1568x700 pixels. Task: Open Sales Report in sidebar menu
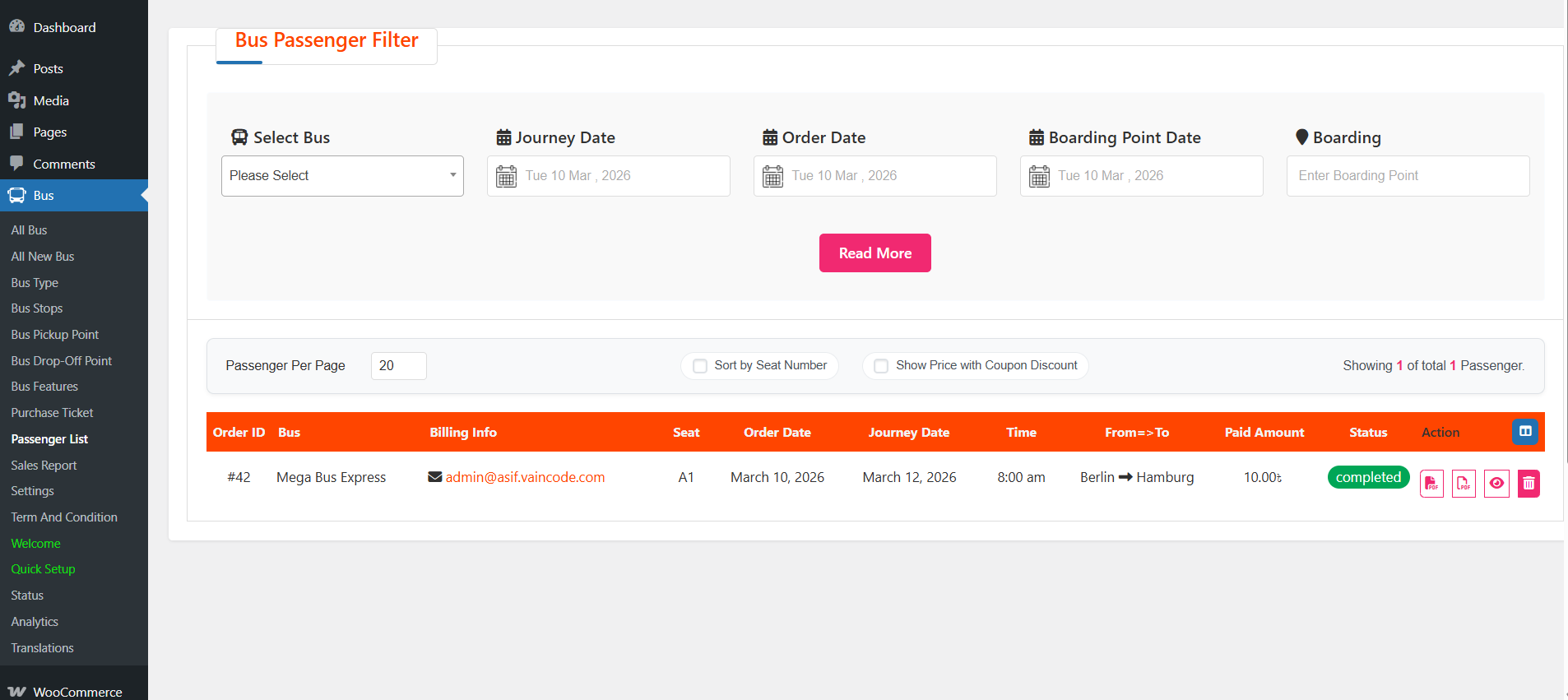pos(44,466)
